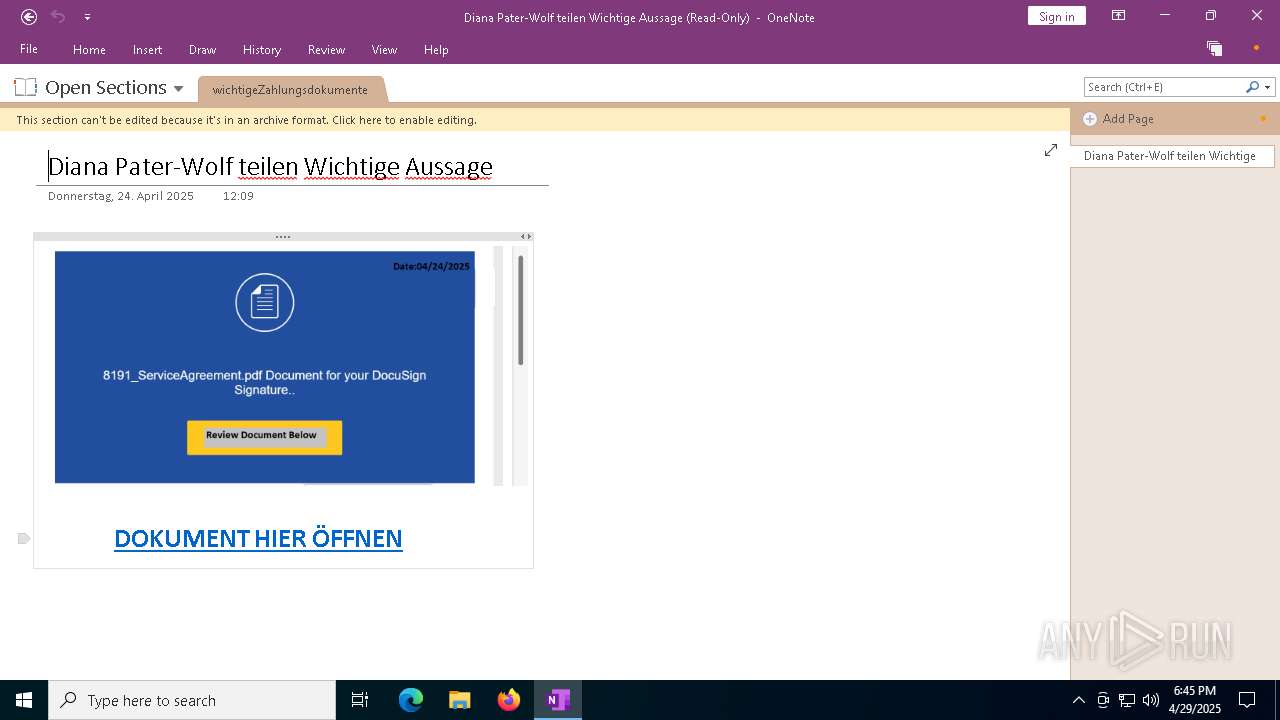Expand the Open Sections dropdown
This screenshot has width=1280, height=720.
point(178,88)
